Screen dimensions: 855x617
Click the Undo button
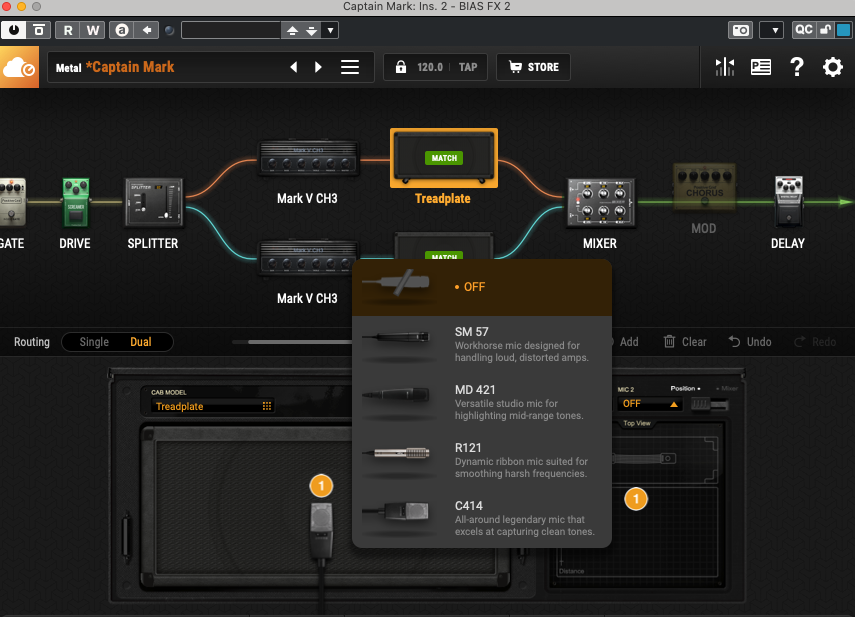coord(750,342)
